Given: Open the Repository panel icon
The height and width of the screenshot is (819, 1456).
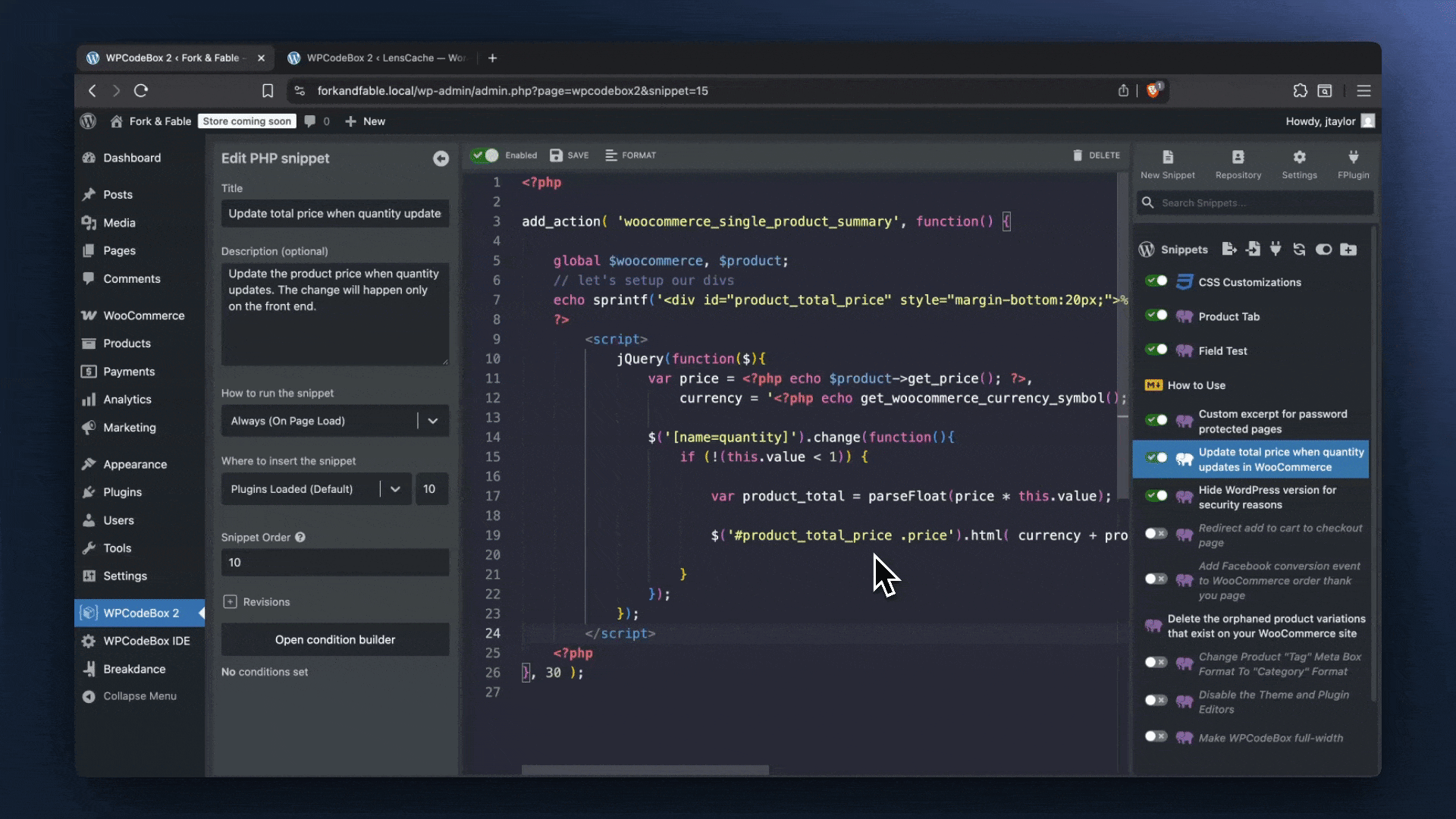Looking at the screenshot, I should (1238, 157).
